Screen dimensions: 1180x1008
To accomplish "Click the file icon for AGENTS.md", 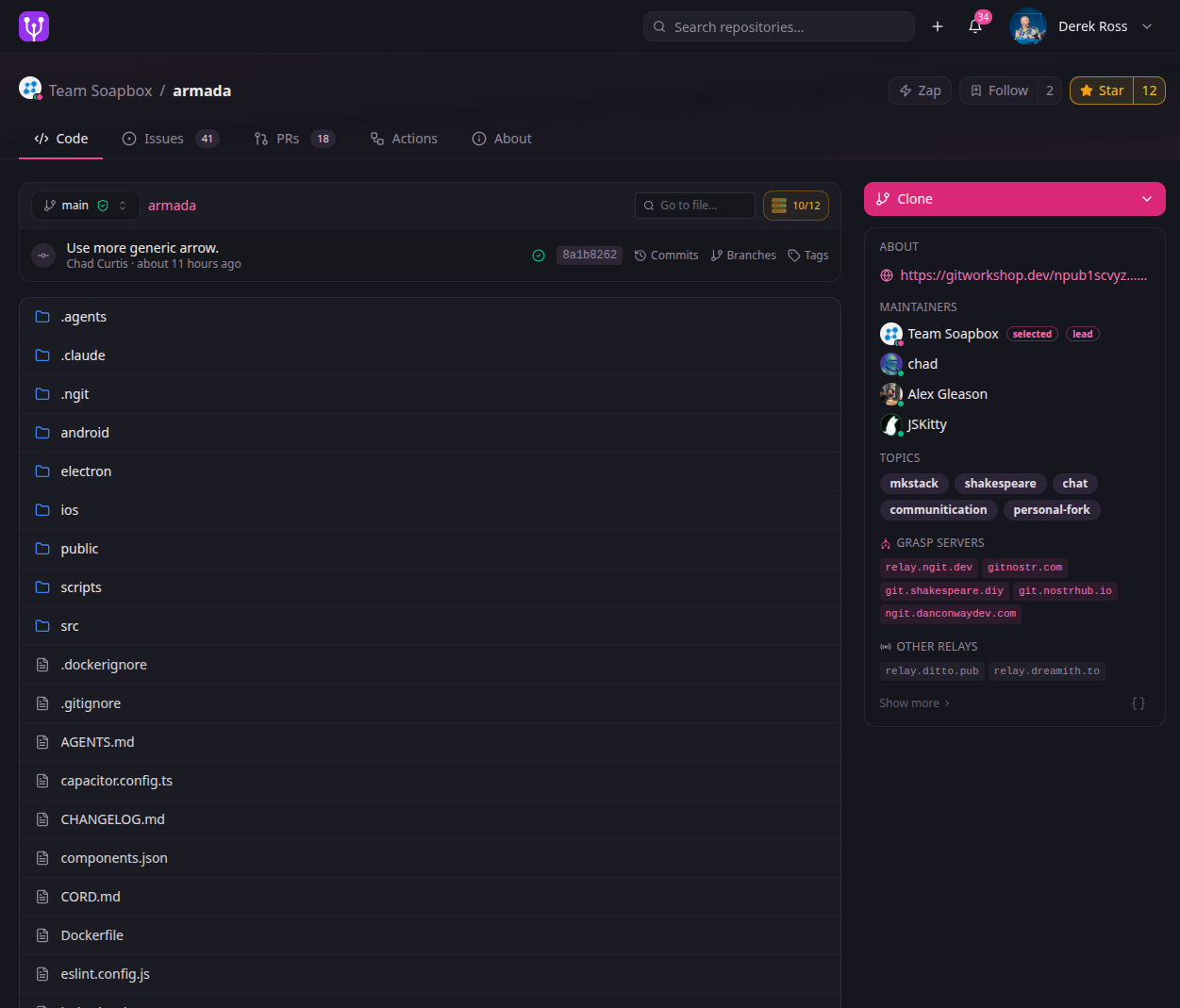I will point(42,742).
